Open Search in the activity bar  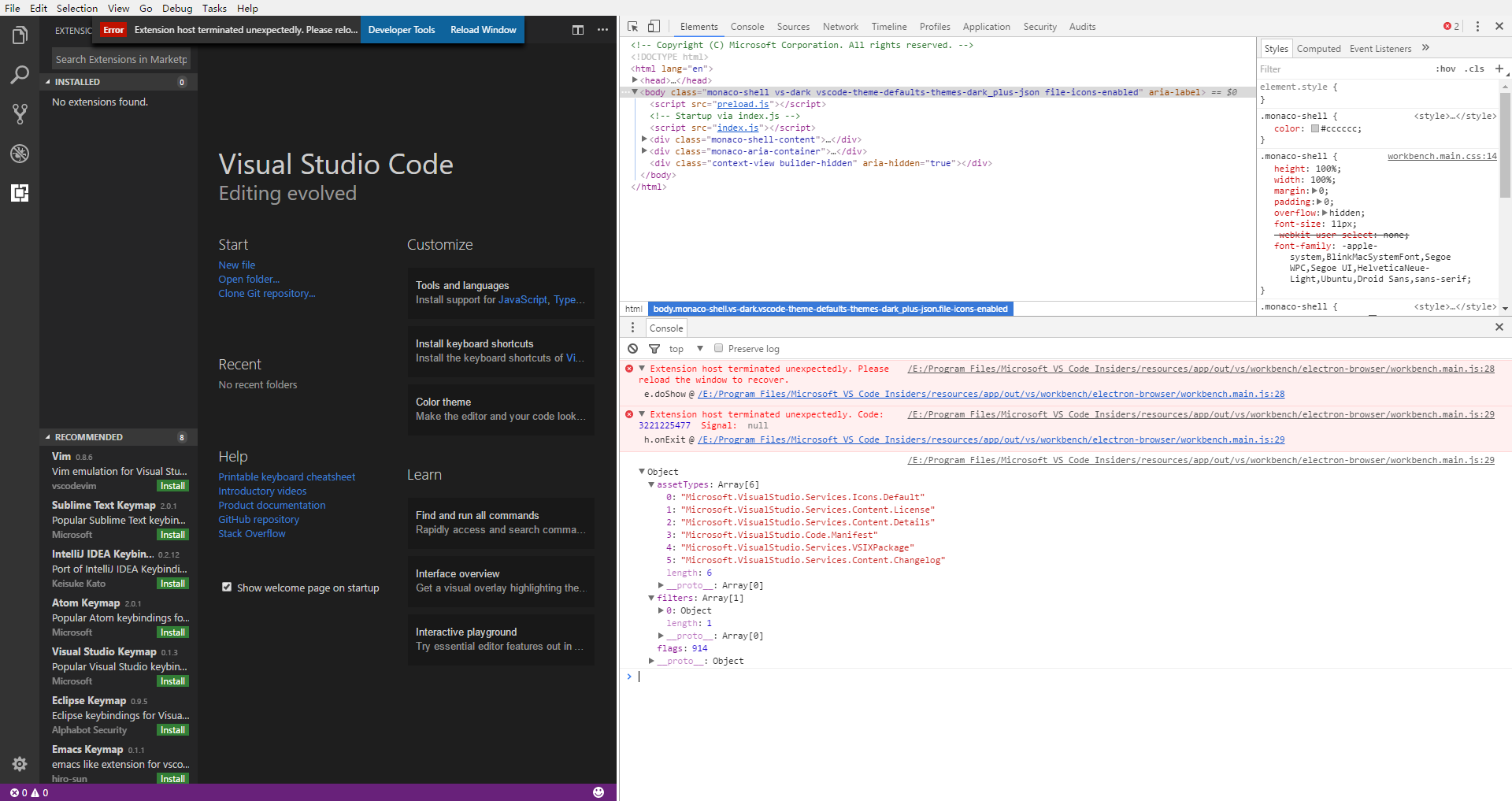(x=19, y=74)
